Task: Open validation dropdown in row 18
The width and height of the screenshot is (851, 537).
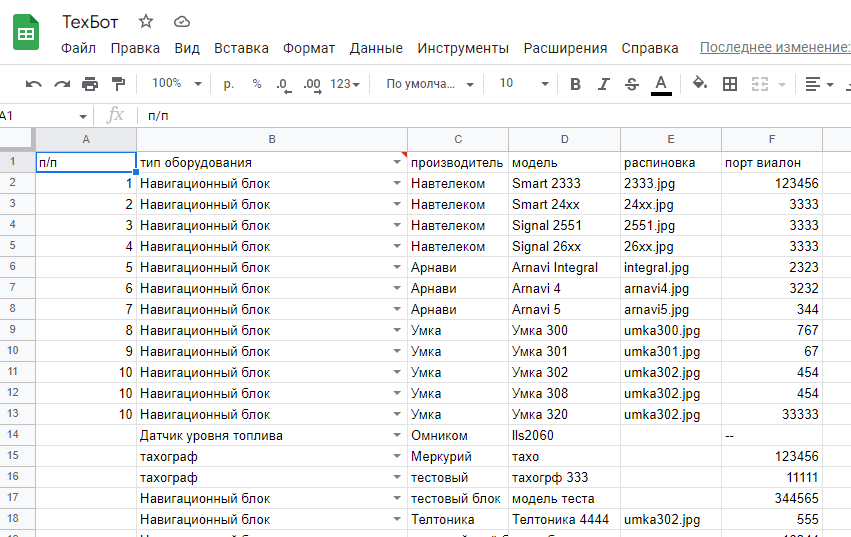Action: (x=397, y=520)
